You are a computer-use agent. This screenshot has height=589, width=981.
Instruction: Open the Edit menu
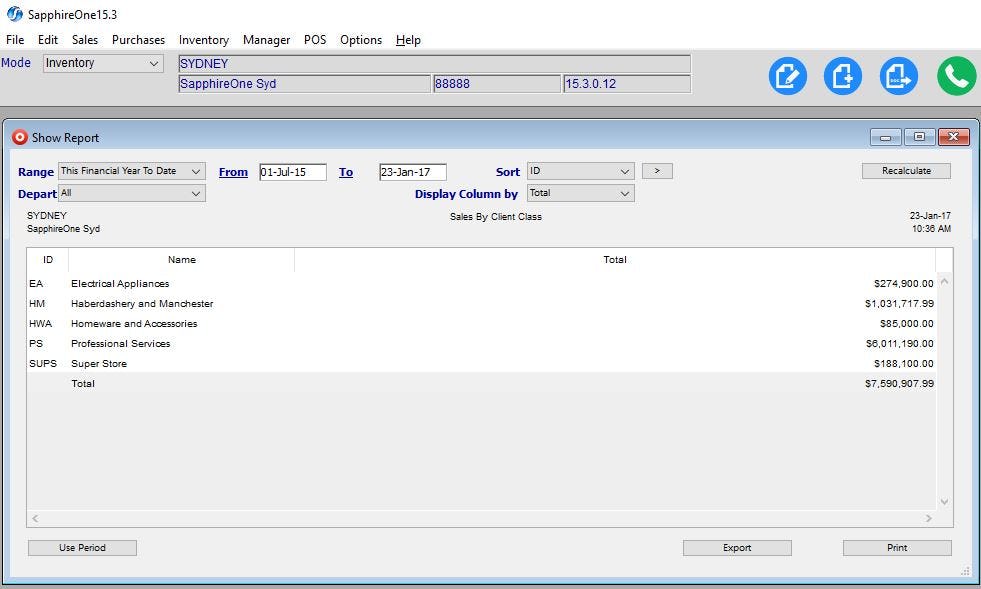[x=48, y=39]
